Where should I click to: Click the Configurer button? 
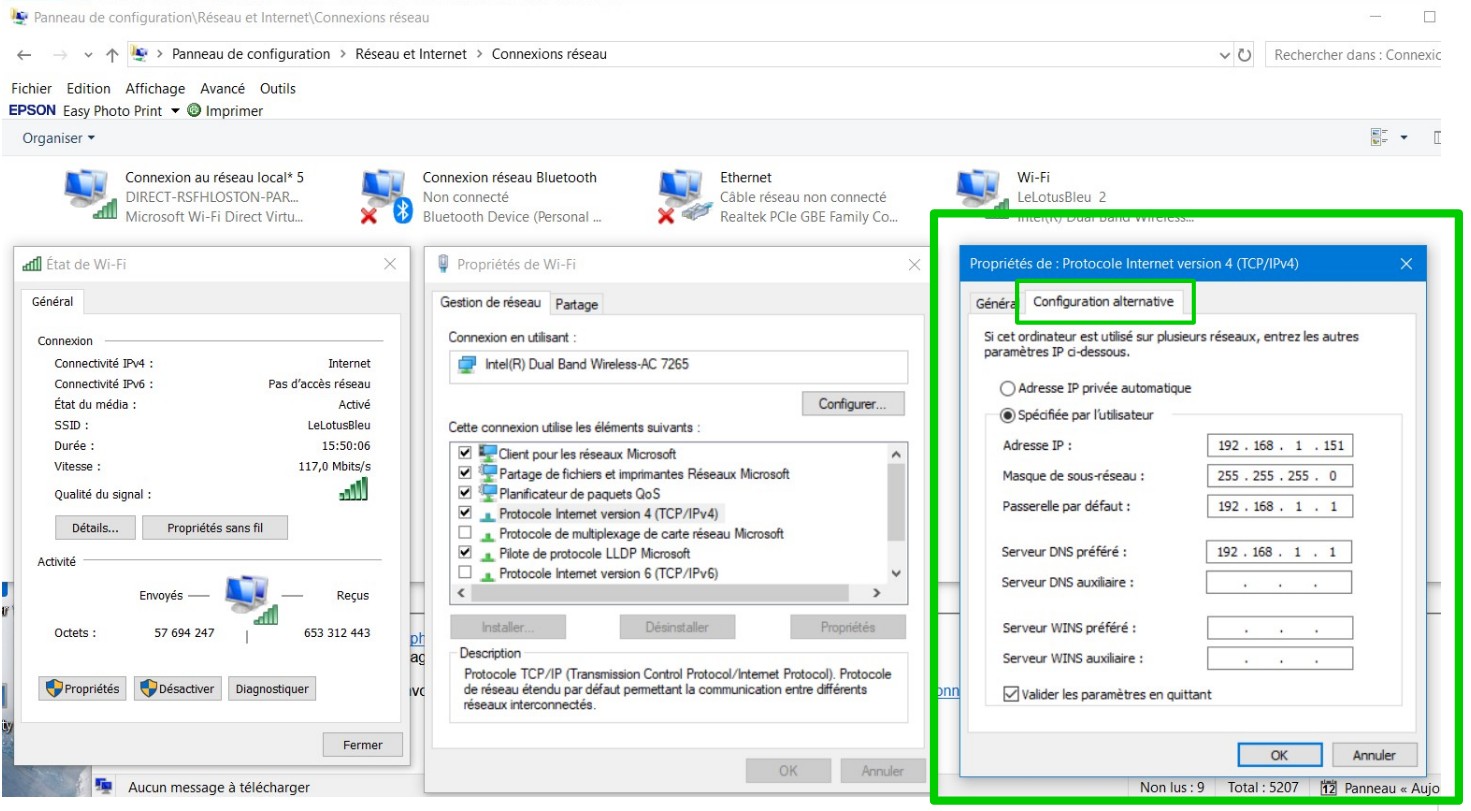[852, 404]
